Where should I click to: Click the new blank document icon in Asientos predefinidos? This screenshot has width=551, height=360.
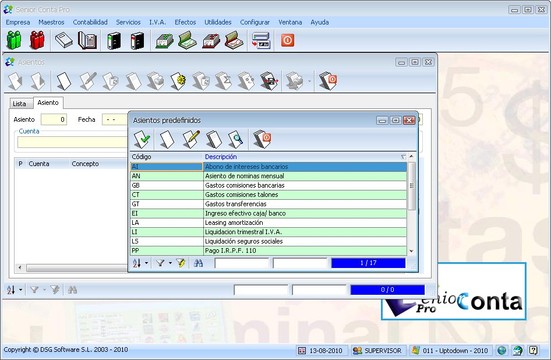167,139
